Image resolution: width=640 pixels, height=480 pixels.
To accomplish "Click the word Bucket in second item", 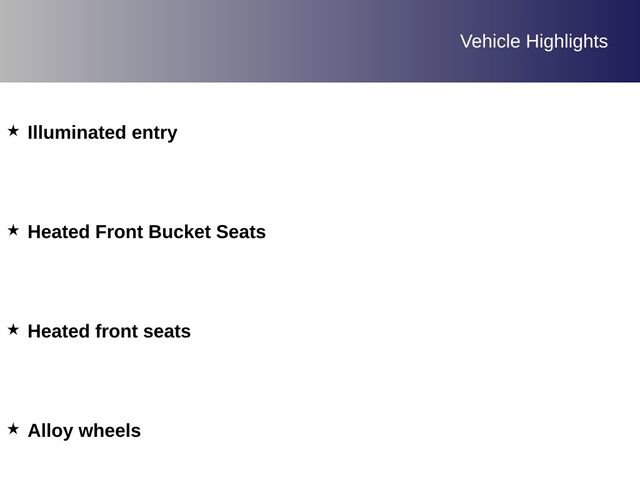I will (179, 232).
